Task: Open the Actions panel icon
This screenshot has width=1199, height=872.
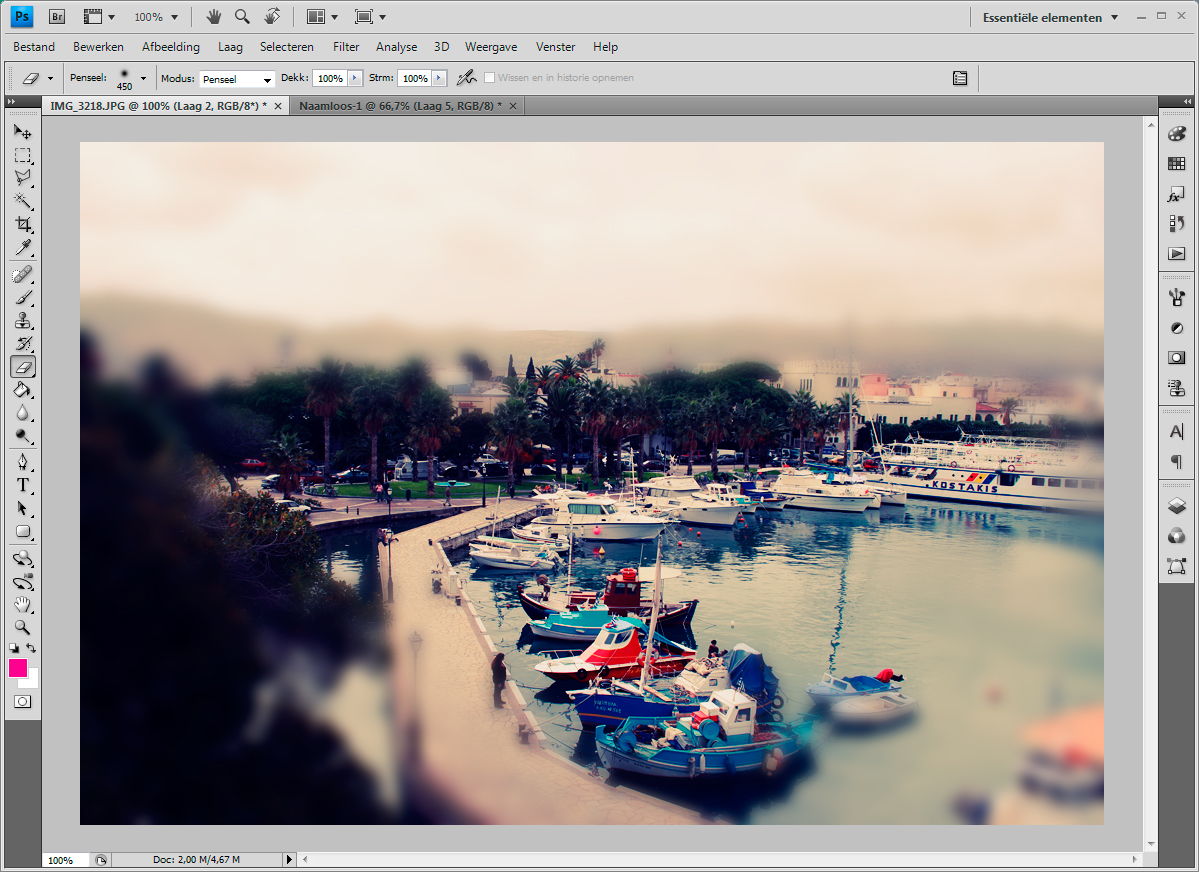Action: [1177, 253]
